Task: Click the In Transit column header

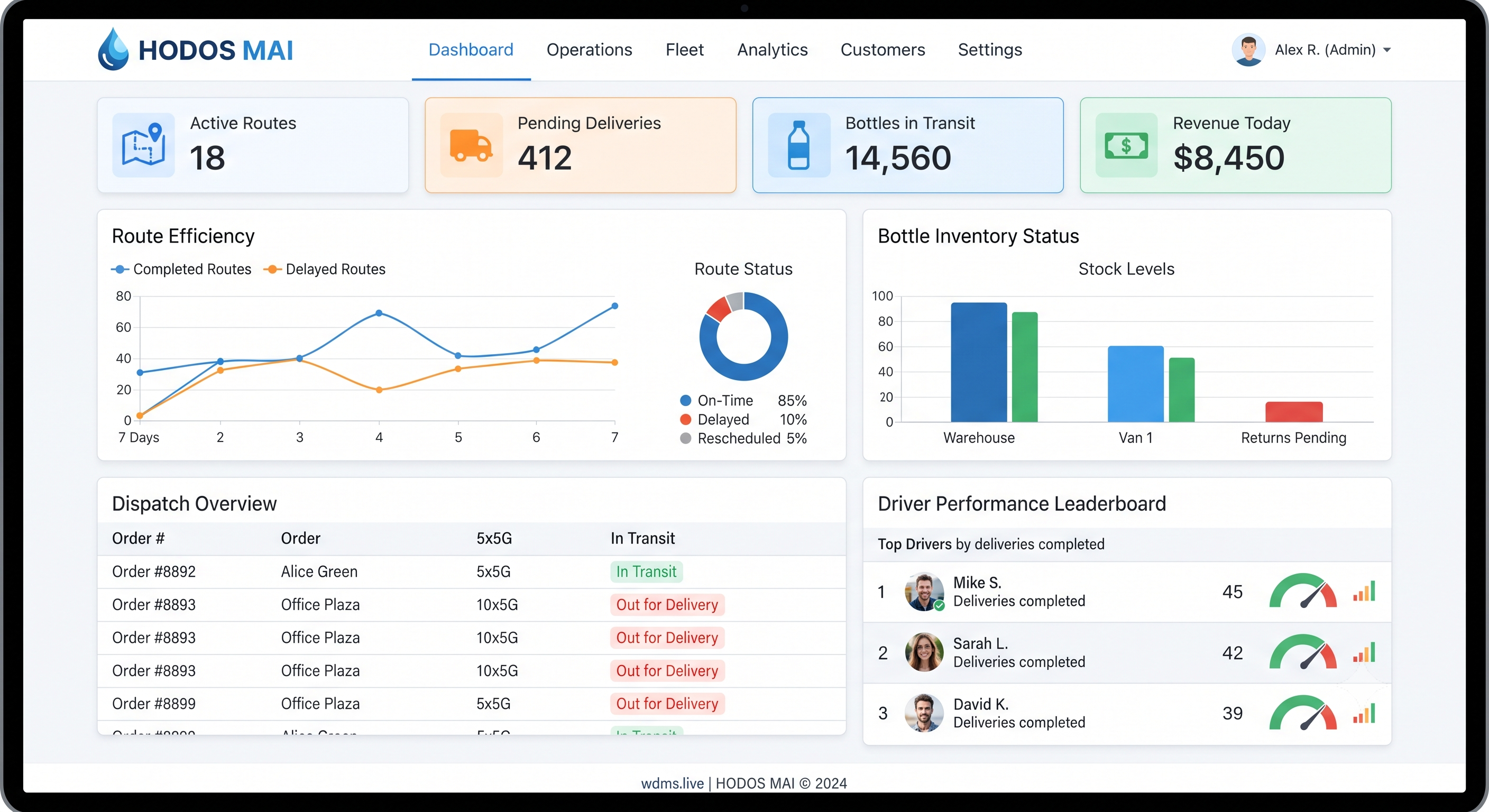Action: (x=643, y=539)
